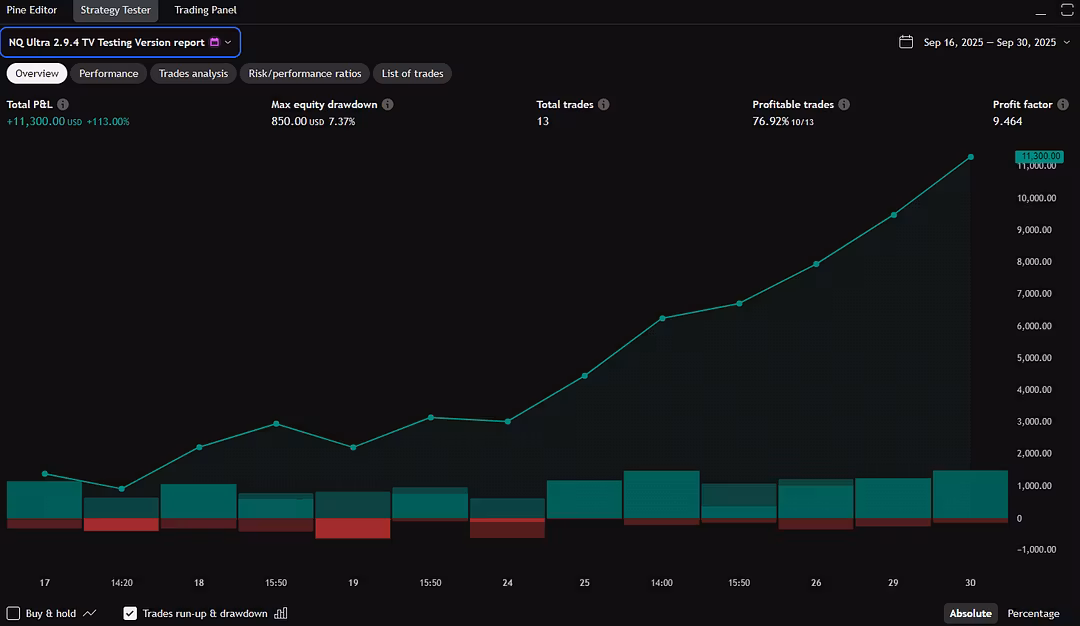Image resolution: width=1080 pixels, height=626 pixels.
Task: Click the Max equity drawdown info icon
Action: [x=387, y=105]
